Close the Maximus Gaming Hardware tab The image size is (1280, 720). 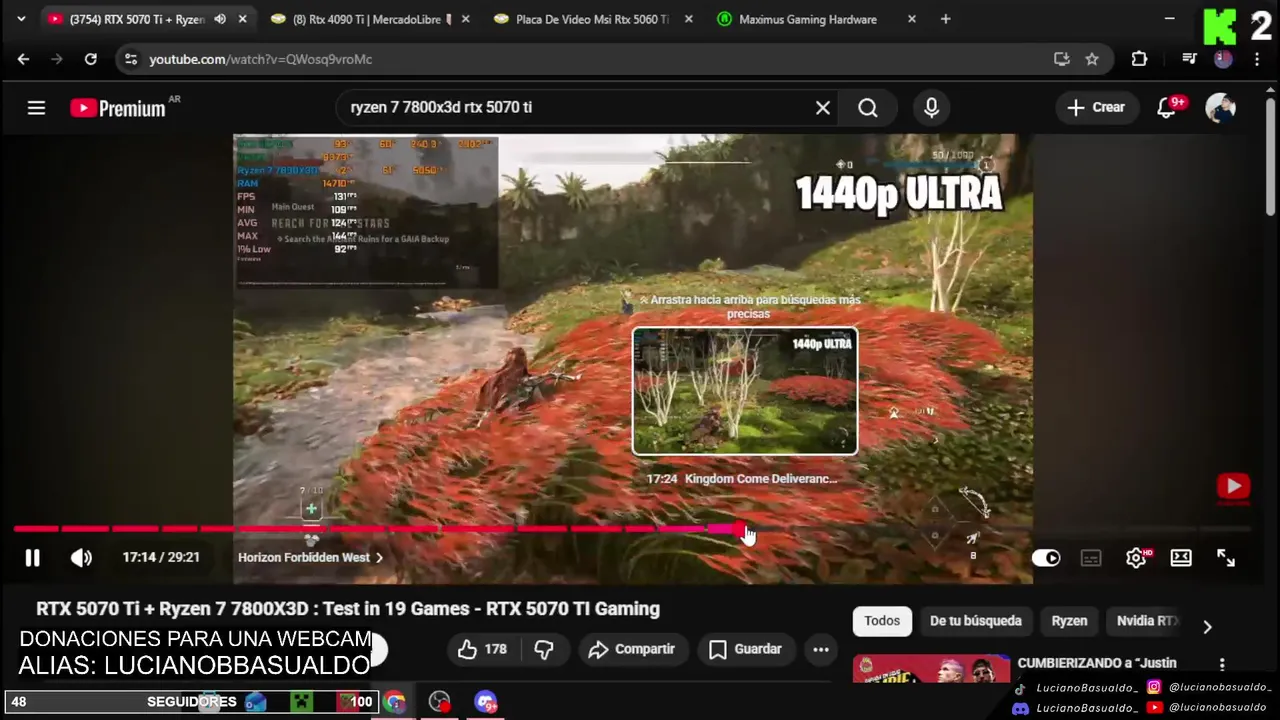[911, 19]
